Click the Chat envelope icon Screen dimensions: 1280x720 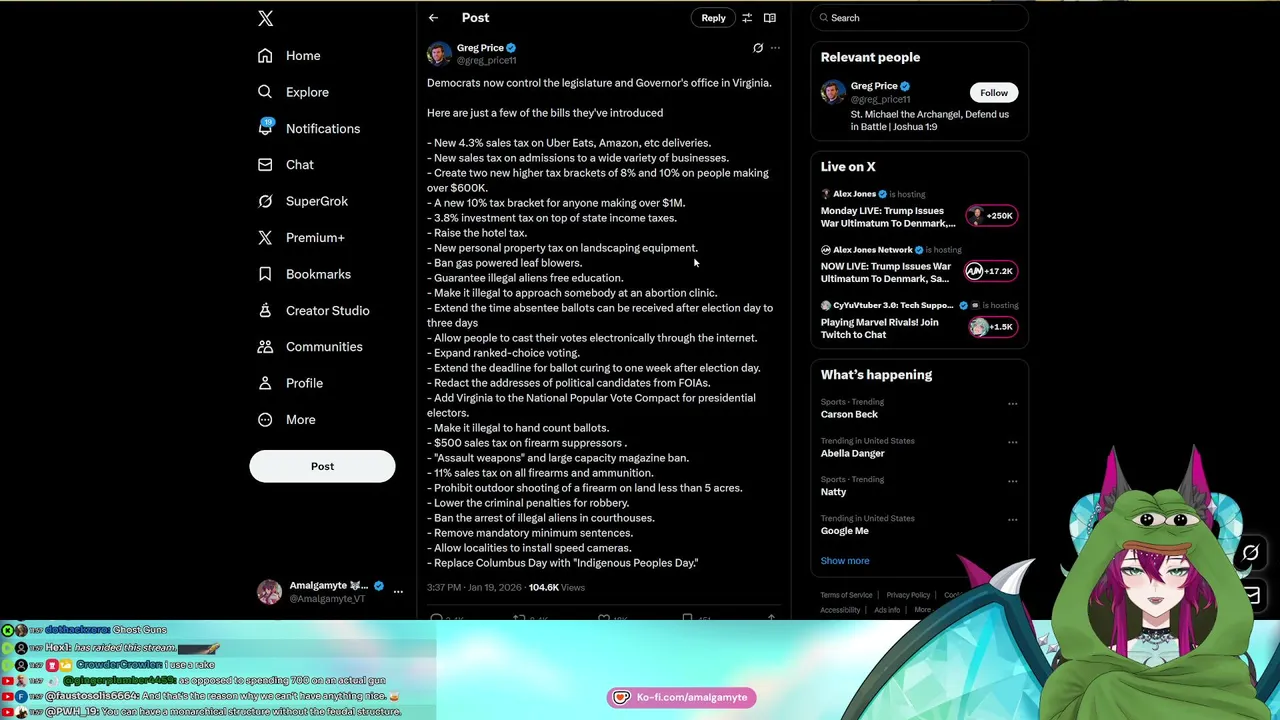265,165
